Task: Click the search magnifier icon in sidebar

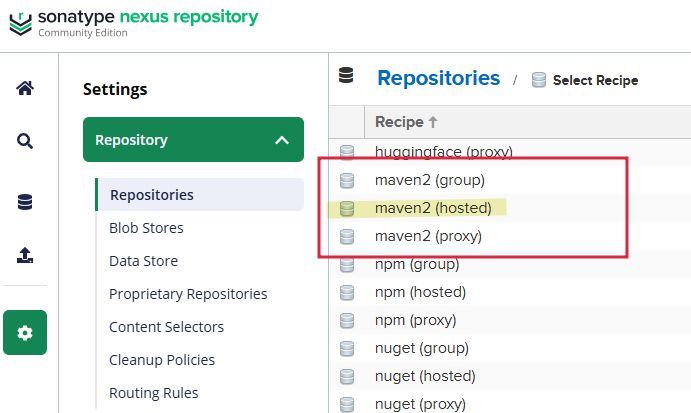Action: point(25,142)
